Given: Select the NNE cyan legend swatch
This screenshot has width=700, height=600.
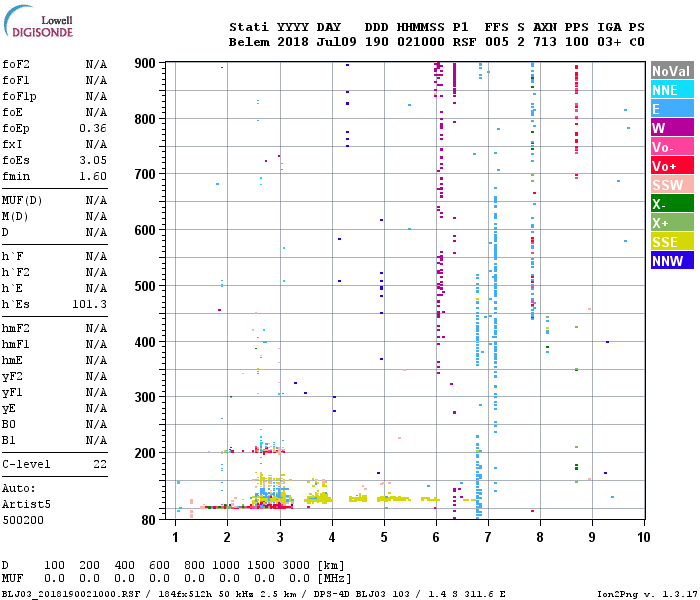Looking at the screenshot, I should point(672,90).
